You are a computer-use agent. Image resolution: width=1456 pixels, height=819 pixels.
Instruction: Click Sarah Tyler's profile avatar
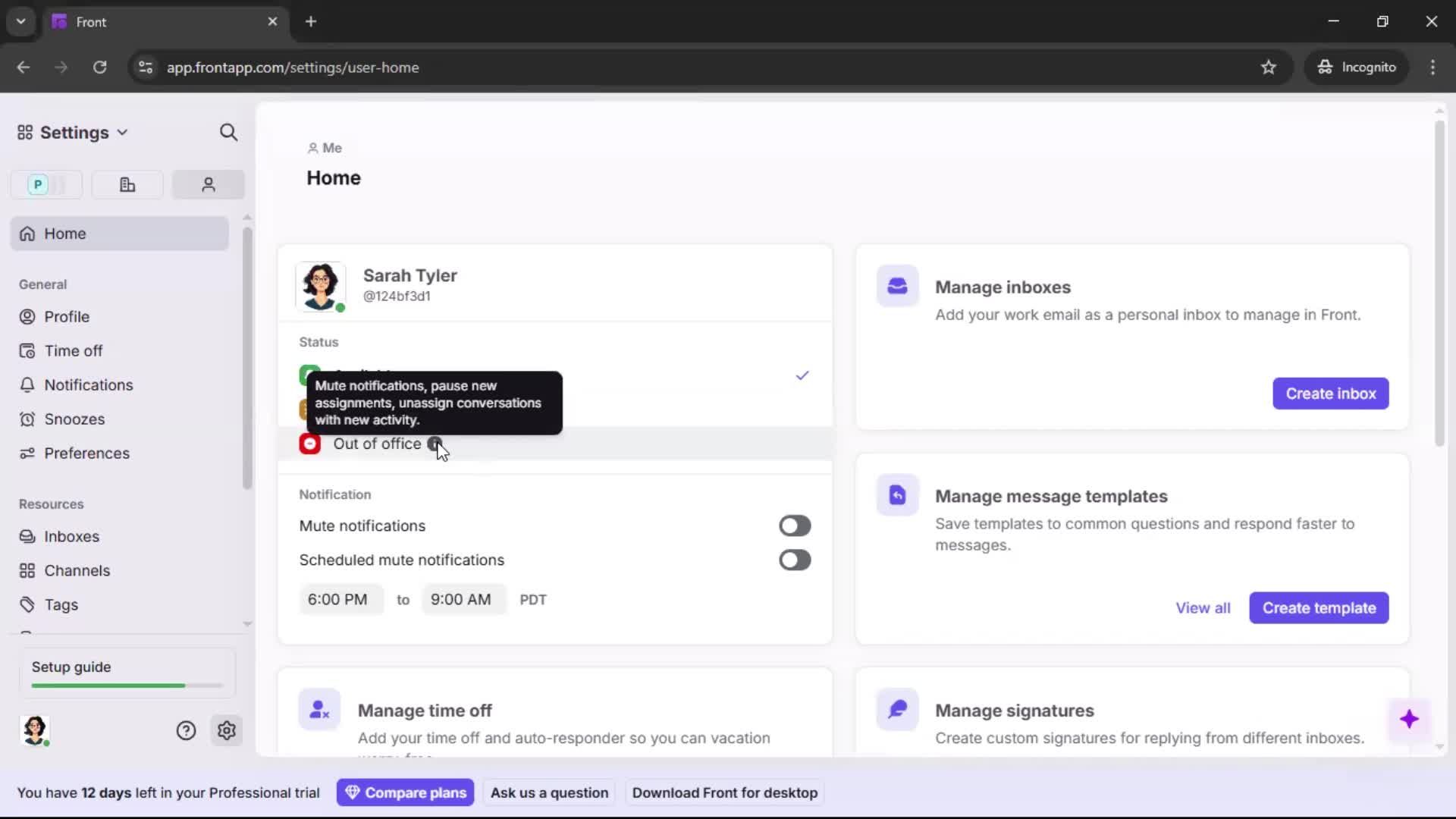click(320, 287)
